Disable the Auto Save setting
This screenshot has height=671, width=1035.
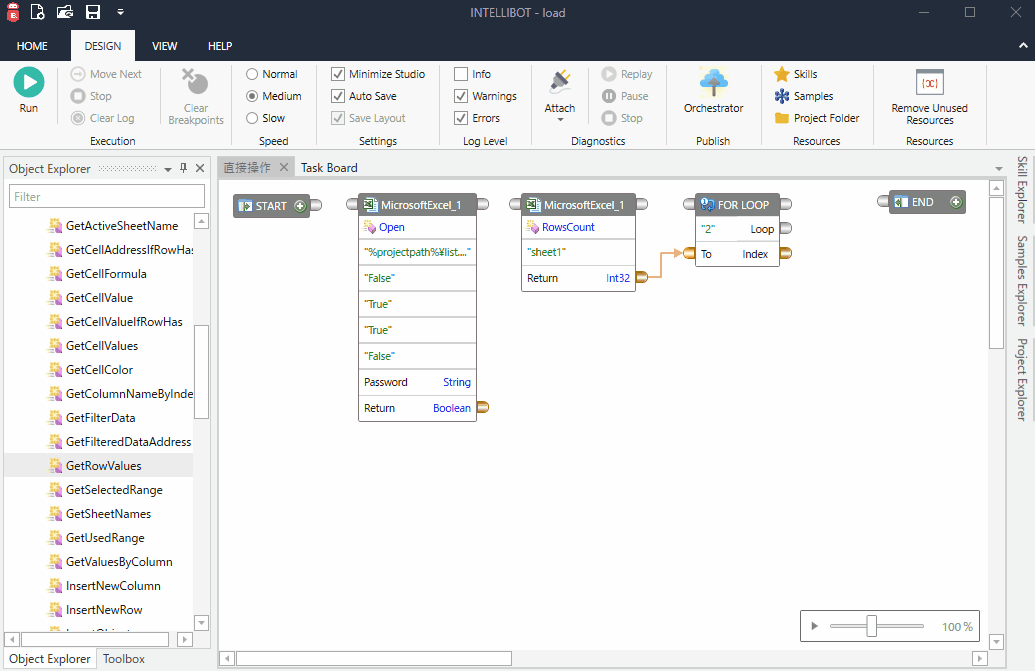(337, 95)
